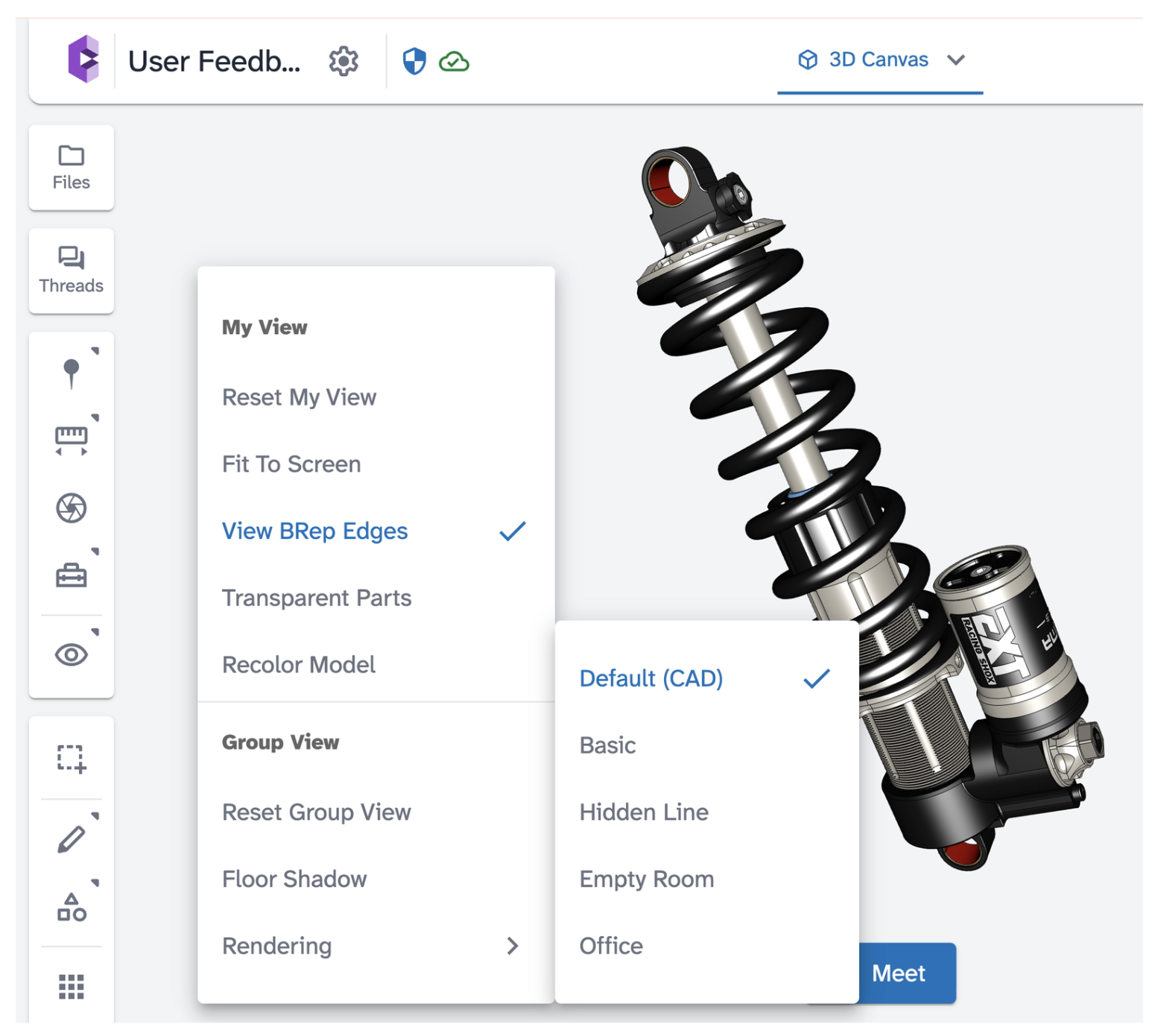Toggle View BRep Edges option
Screen dimensions: 1158x1036
(376, 531)
